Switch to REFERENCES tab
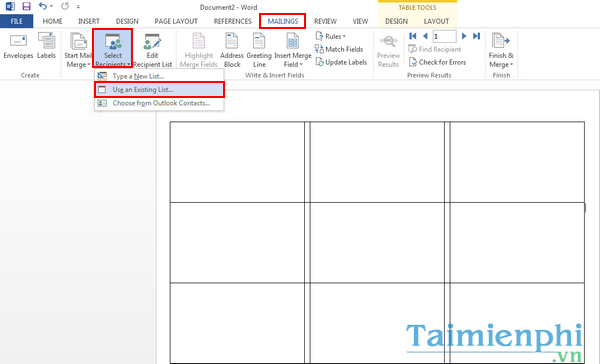Image resolution: width=600 pixels, height=364 pixels. 233,21
